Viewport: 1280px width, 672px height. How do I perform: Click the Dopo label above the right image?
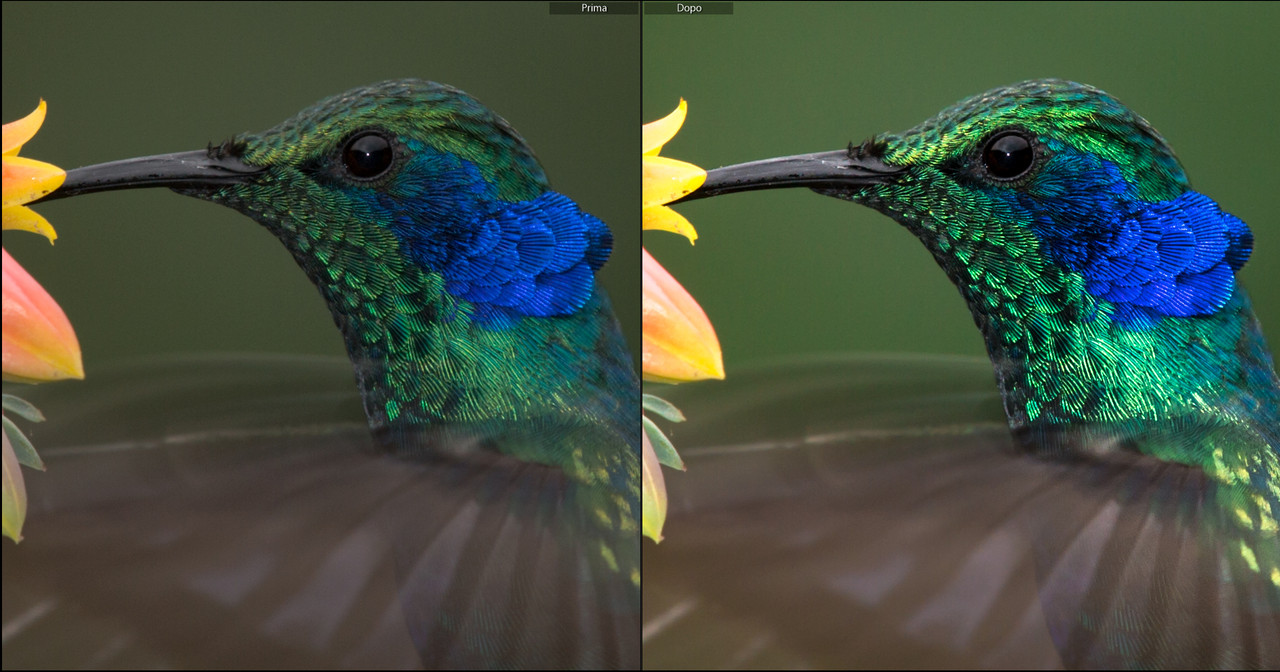point(688,8)
